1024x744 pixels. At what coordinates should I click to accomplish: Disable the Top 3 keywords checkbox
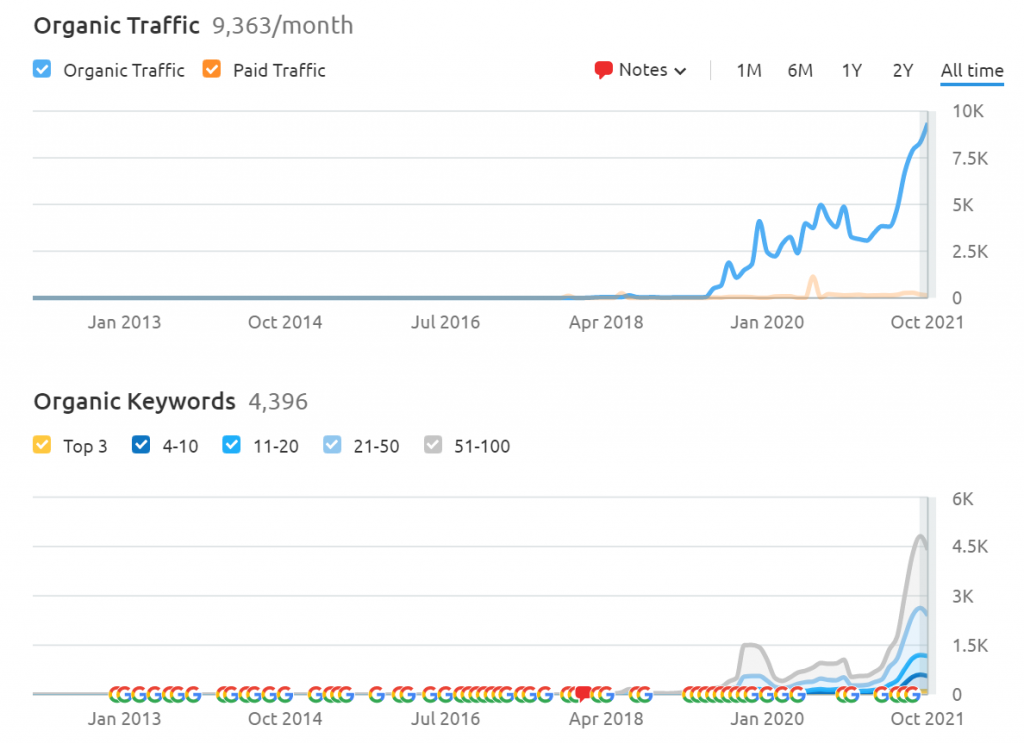coord(42,446)
